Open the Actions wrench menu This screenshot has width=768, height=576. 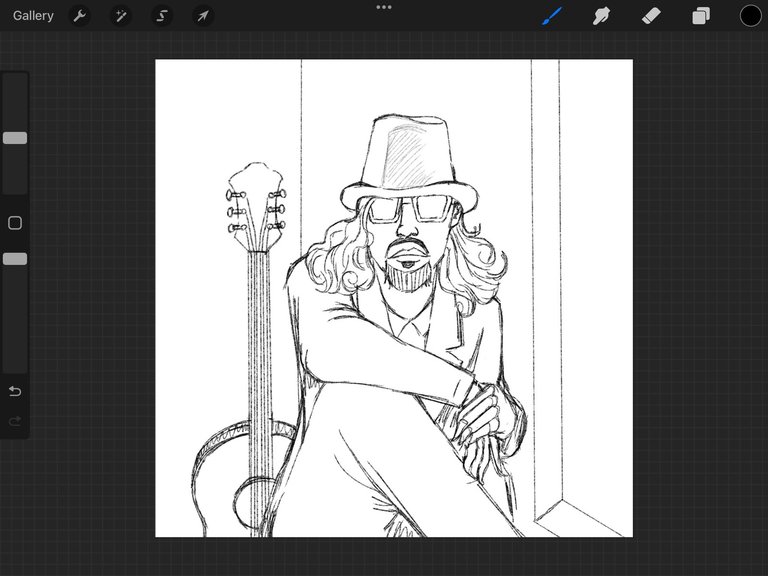click(x=79, y=16)
